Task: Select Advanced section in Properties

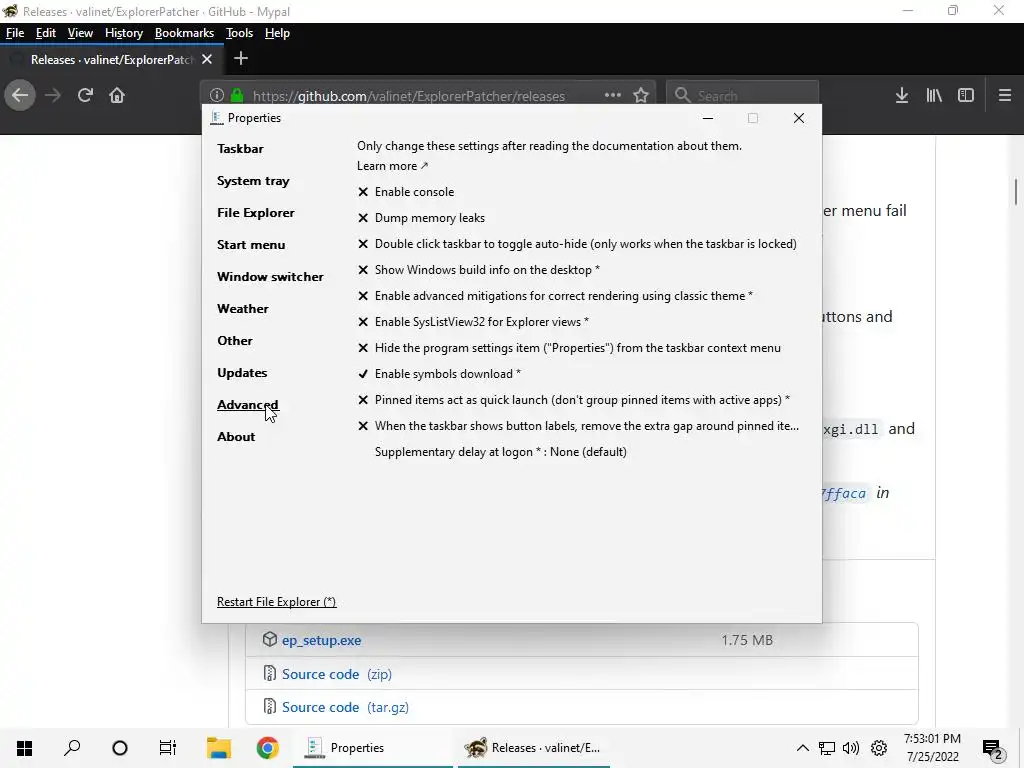Action: click(248, 405)
